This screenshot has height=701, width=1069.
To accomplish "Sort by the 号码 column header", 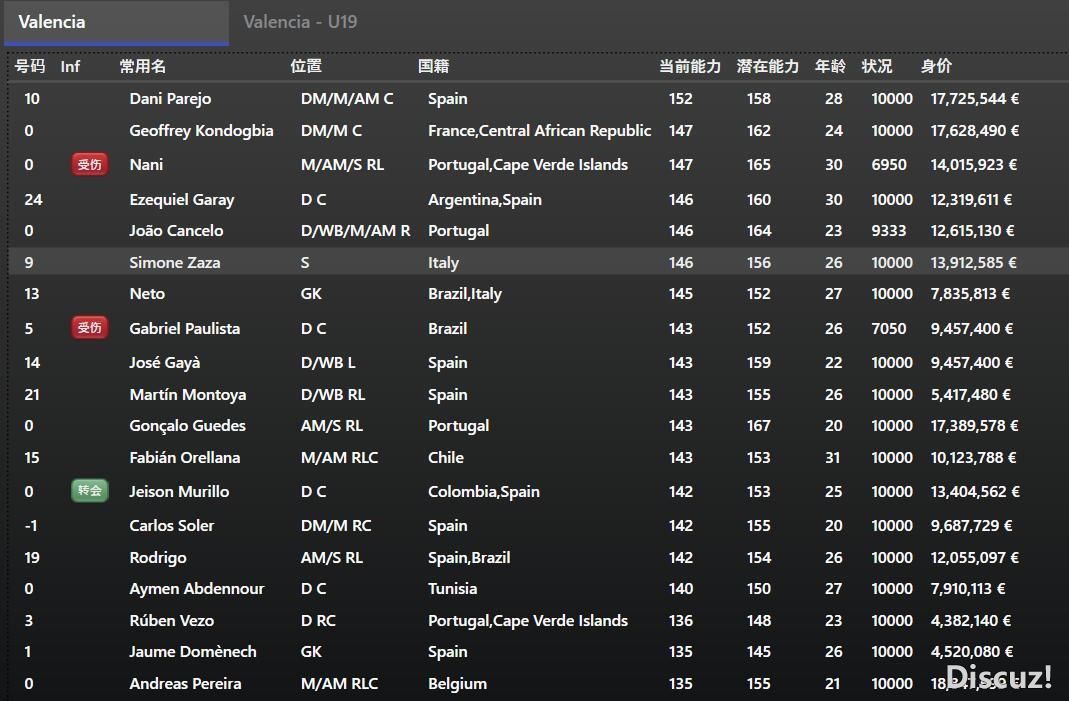I will (x=30, y=66).
